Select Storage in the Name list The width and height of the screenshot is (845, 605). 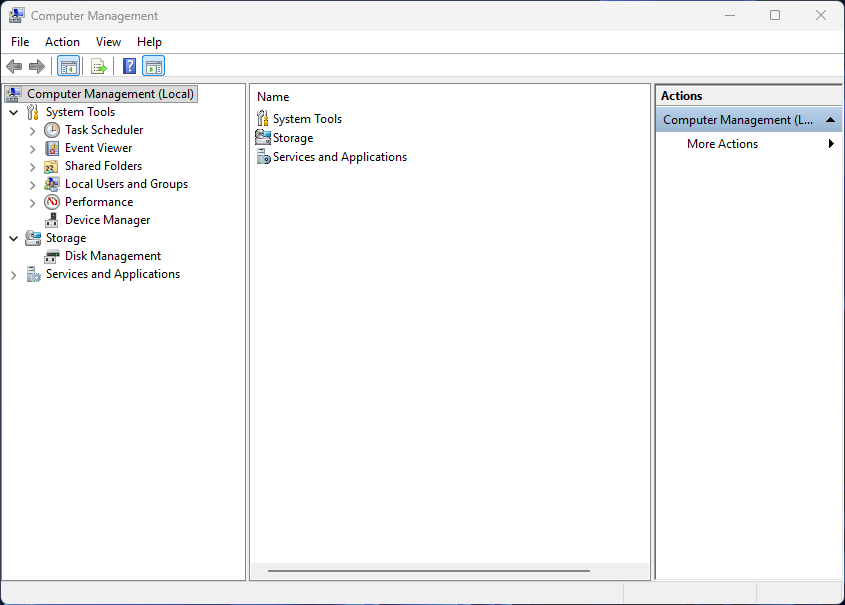click(292, 137)
